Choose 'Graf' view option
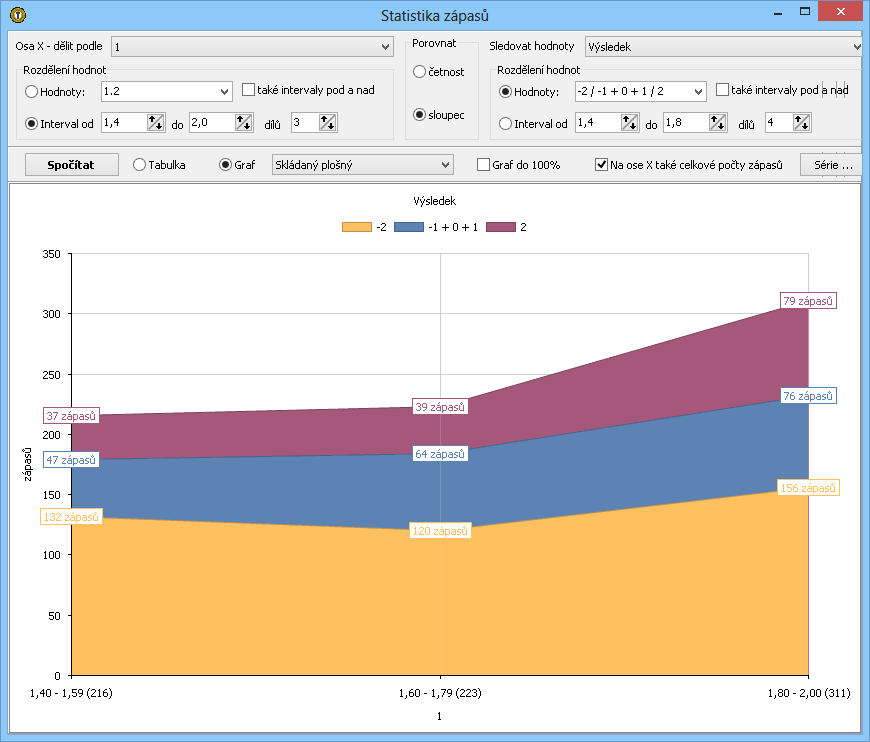 pos(225,164)
